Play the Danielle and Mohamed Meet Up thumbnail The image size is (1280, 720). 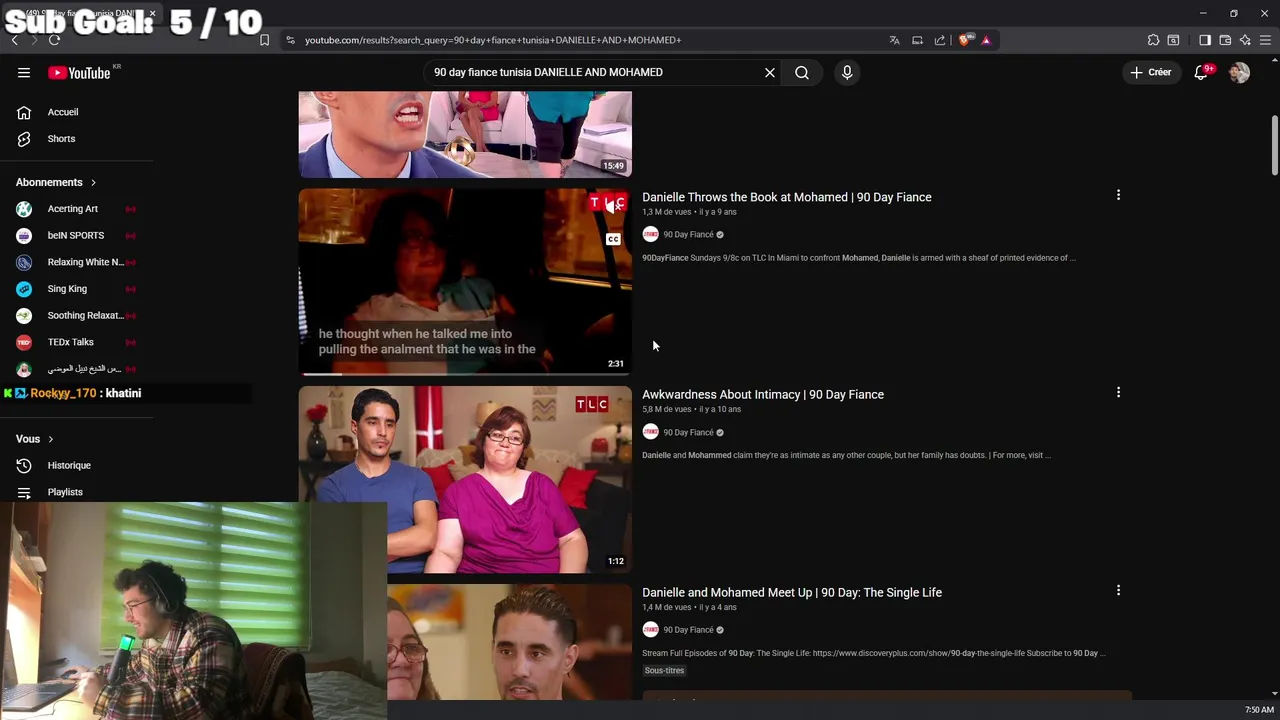point(510,641)
